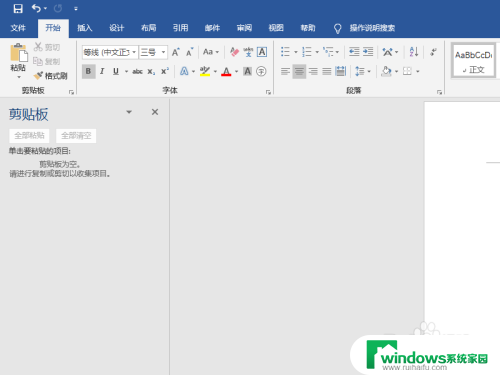Click the 操作说明搜索 box
Screen dimensions: 500x375
click(x=372, y=28)
